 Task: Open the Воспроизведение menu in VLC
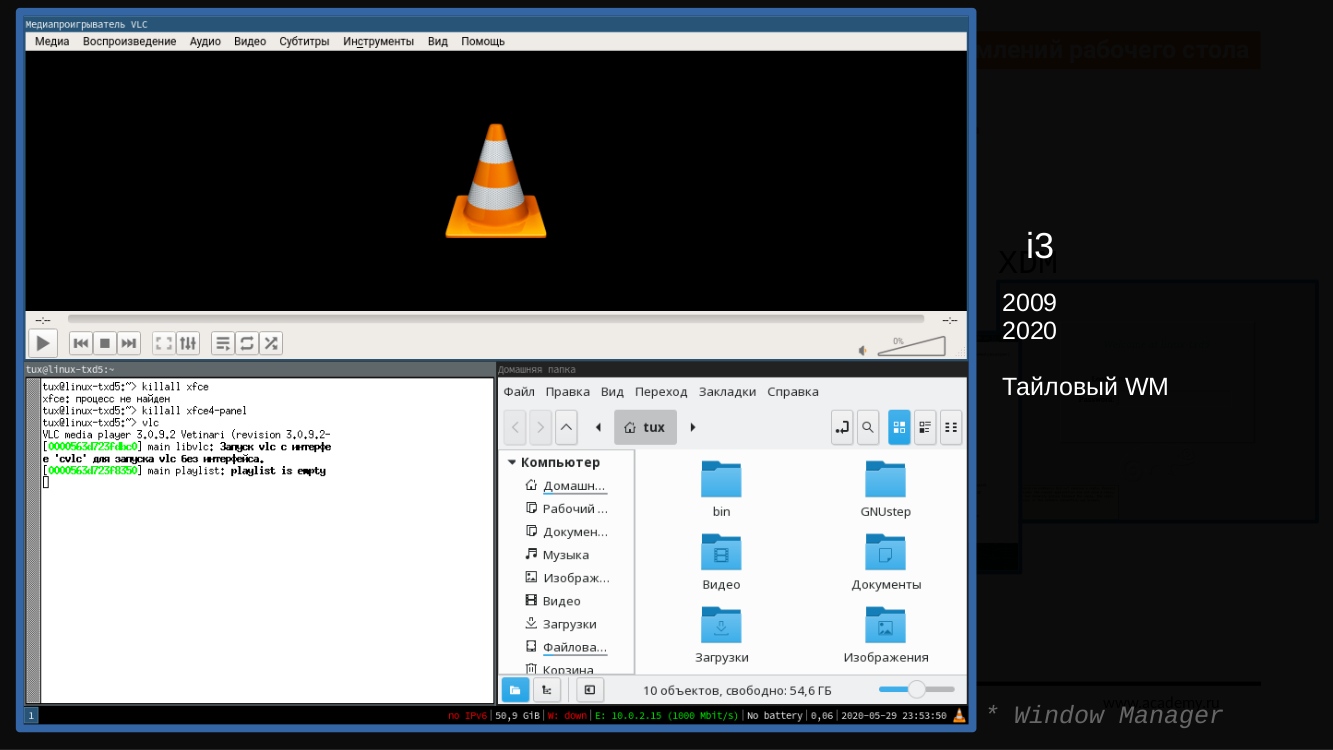point(130,41)
